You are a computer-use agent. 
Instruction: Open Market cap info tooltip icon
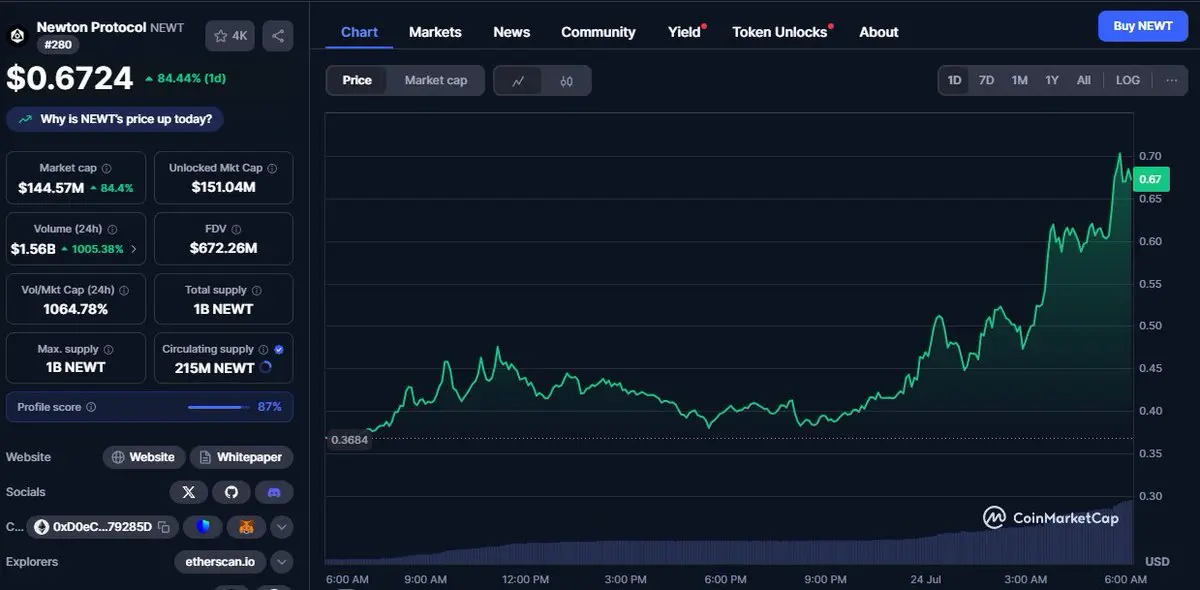107,169
